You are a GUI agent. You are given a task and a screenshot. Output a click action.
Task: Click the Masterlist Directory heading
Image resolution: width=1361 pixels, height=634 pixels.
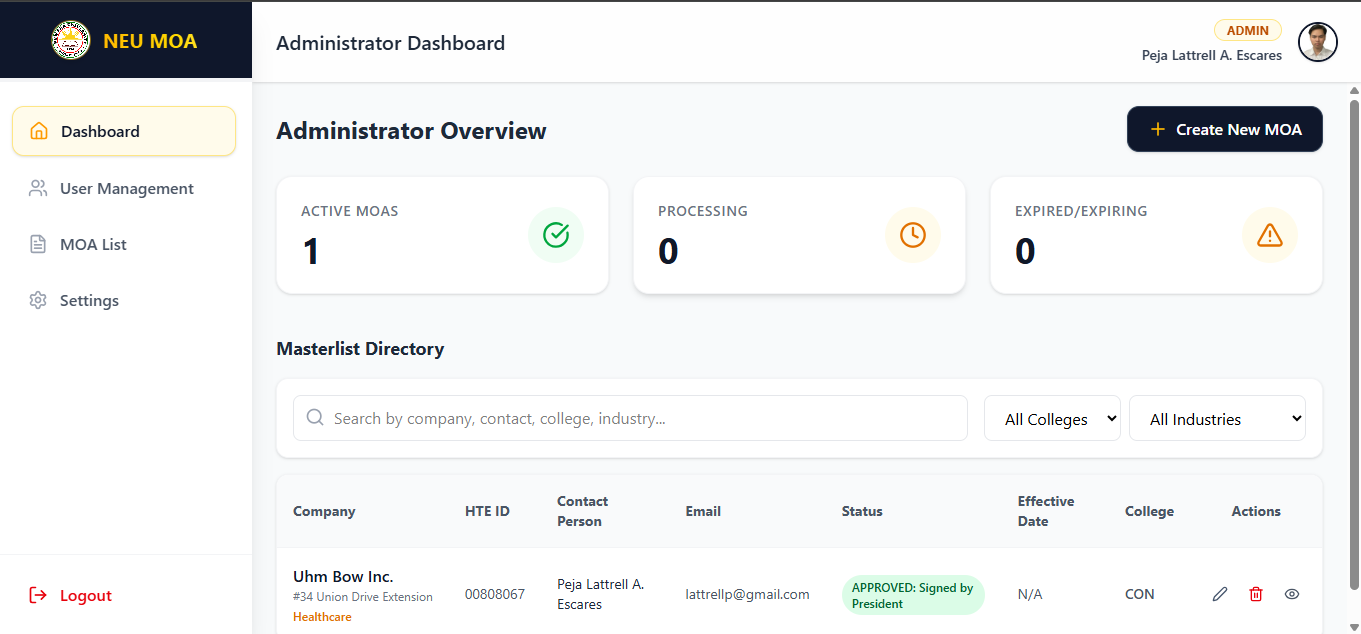point(360,349)
